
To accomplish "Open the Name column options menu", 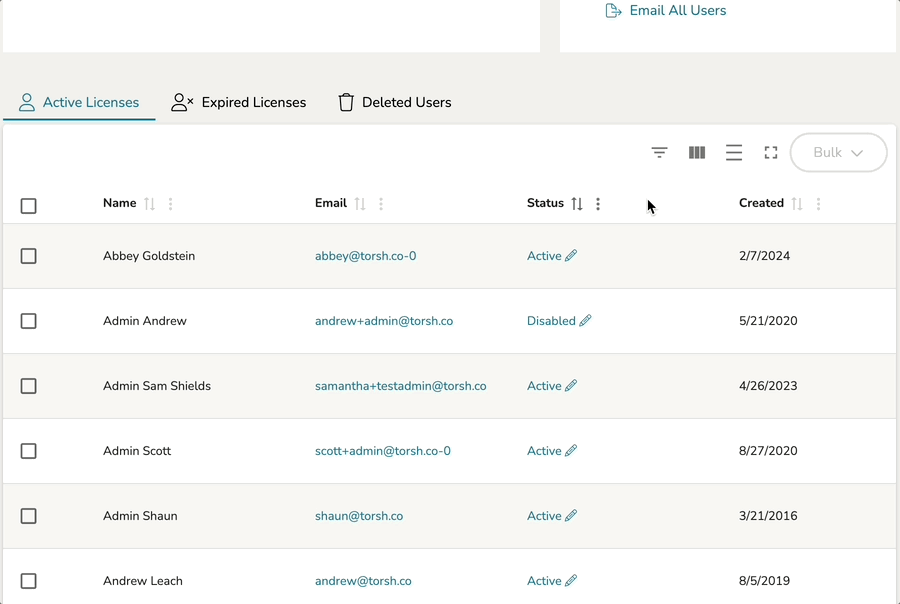I will 171,204.
